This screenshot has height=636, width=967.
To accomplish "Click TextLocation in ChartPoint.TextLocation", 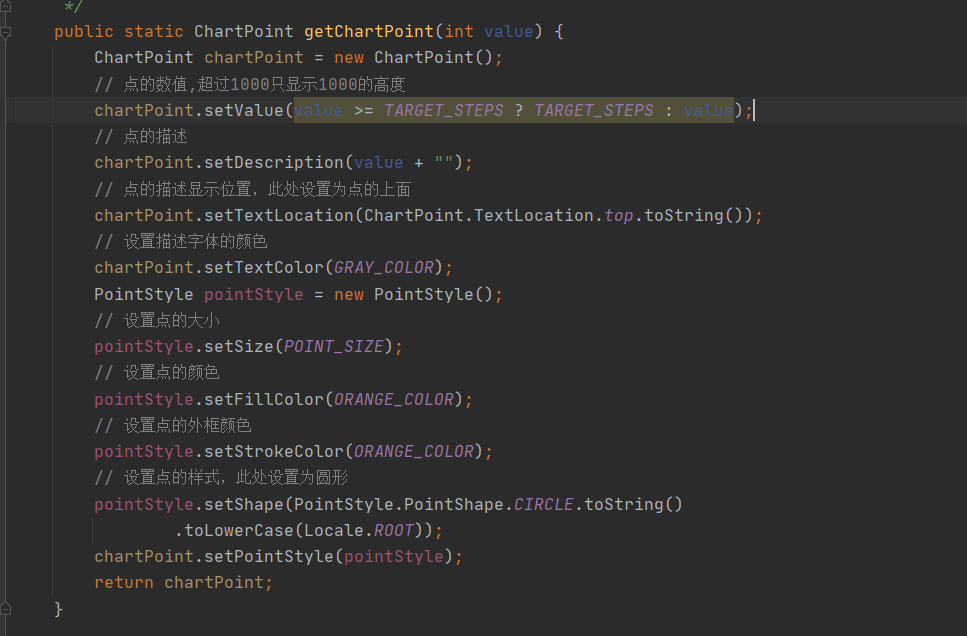I will click(533, 215).
